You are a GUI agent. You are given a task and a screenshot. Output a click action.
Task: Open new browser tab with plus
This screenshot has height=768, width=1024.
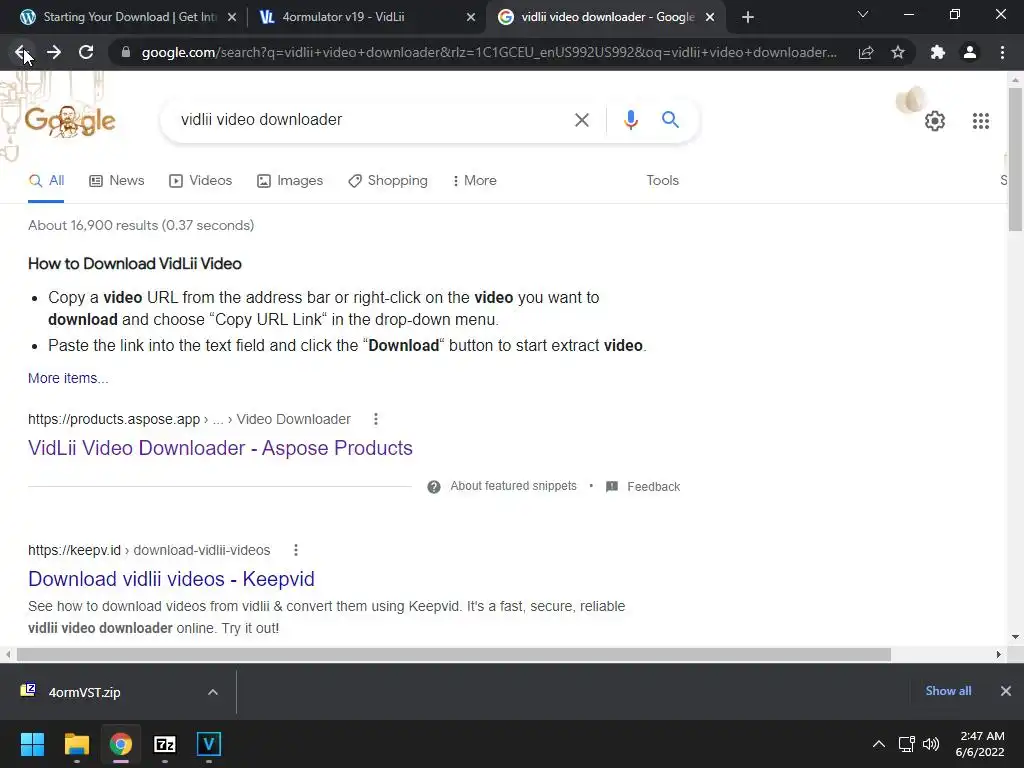748,17
